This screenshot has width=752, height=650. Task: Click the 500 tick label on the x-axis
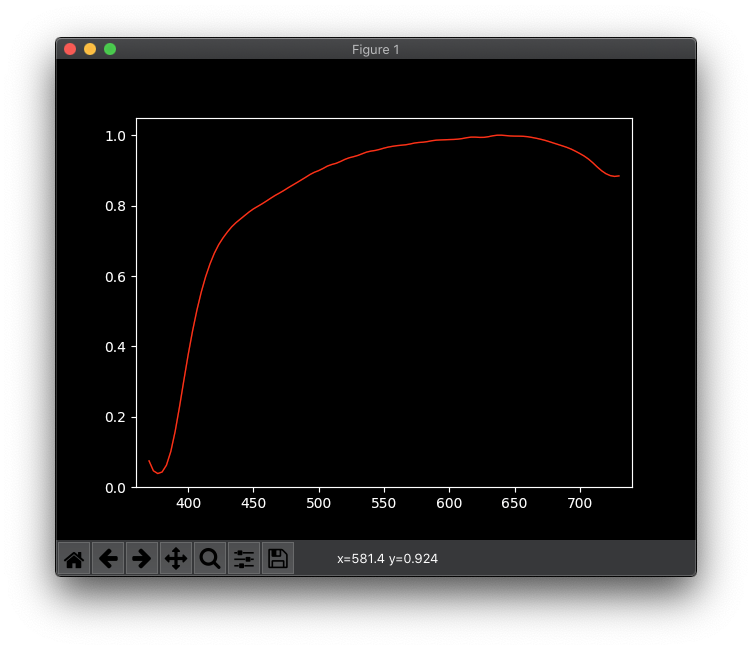click(x=319, y=504)
